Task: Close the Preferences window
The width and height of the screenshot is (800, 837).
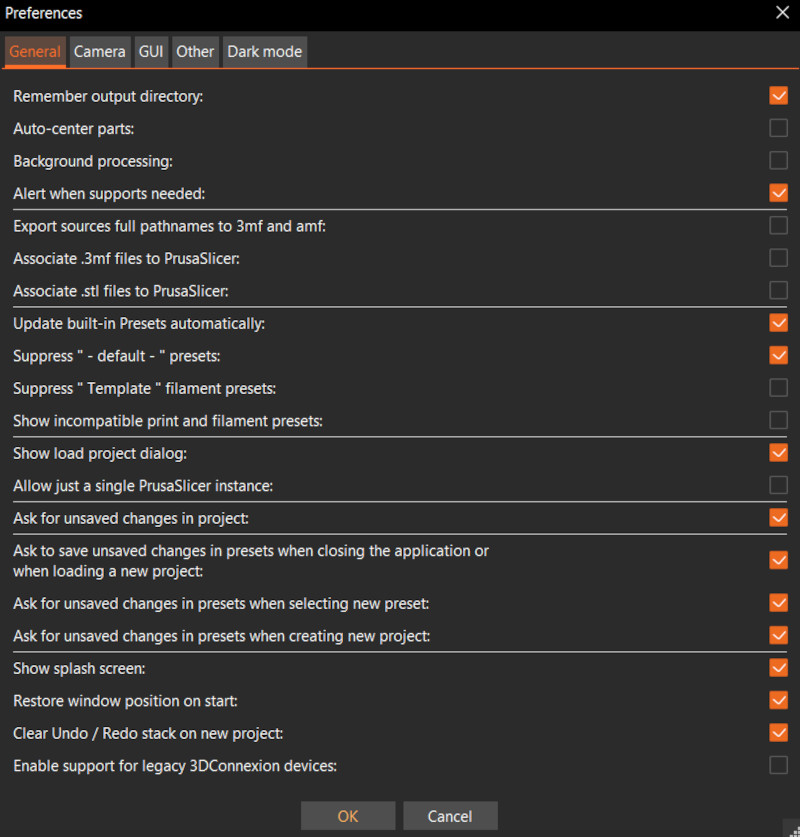Action: (782, 13)
